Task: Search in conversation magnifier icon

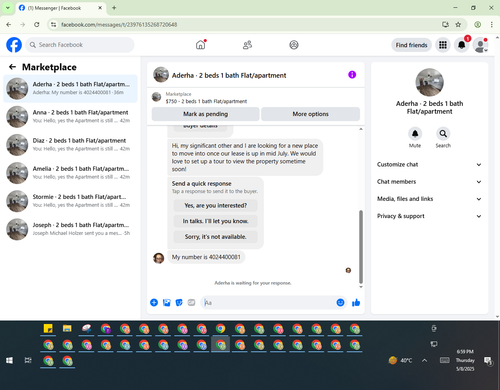Action: [443, 134]
